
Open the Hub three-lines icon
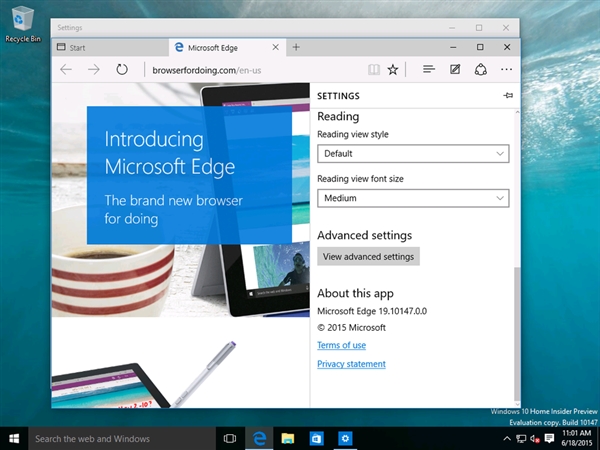click(429, 69)
